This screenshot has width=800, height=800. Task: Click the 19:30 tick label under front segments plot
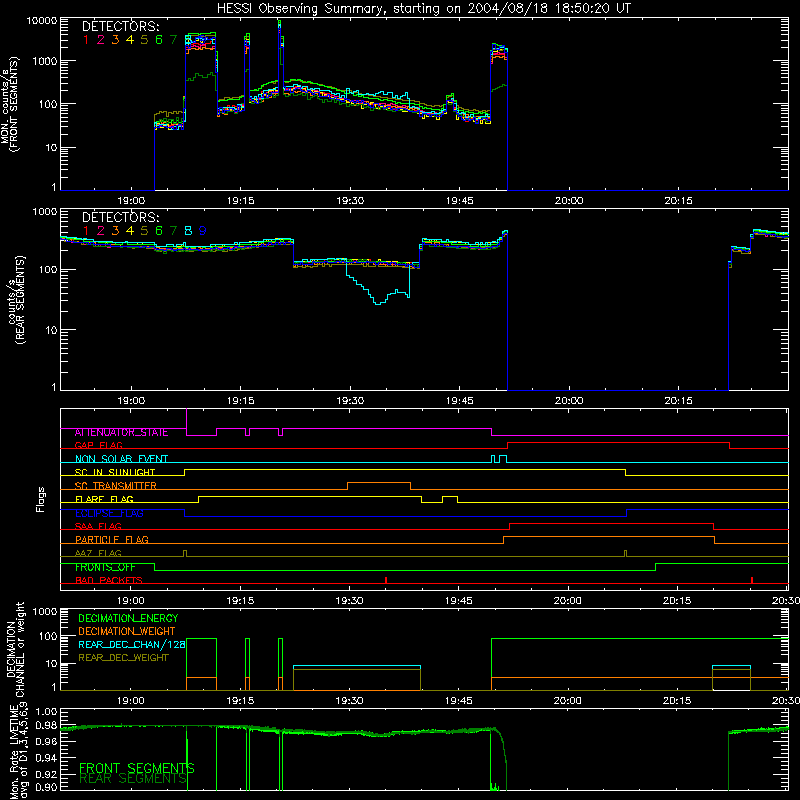pyautogui.click(x=350, y=201)
